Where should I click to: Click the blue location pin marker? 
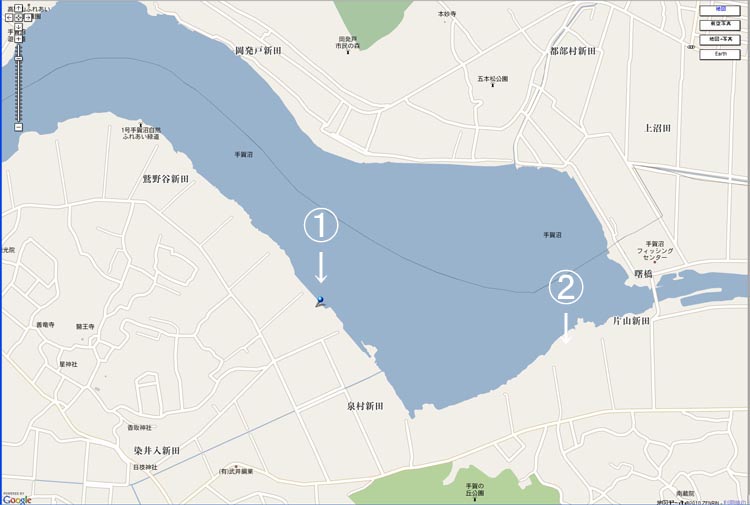click(320, 301)
